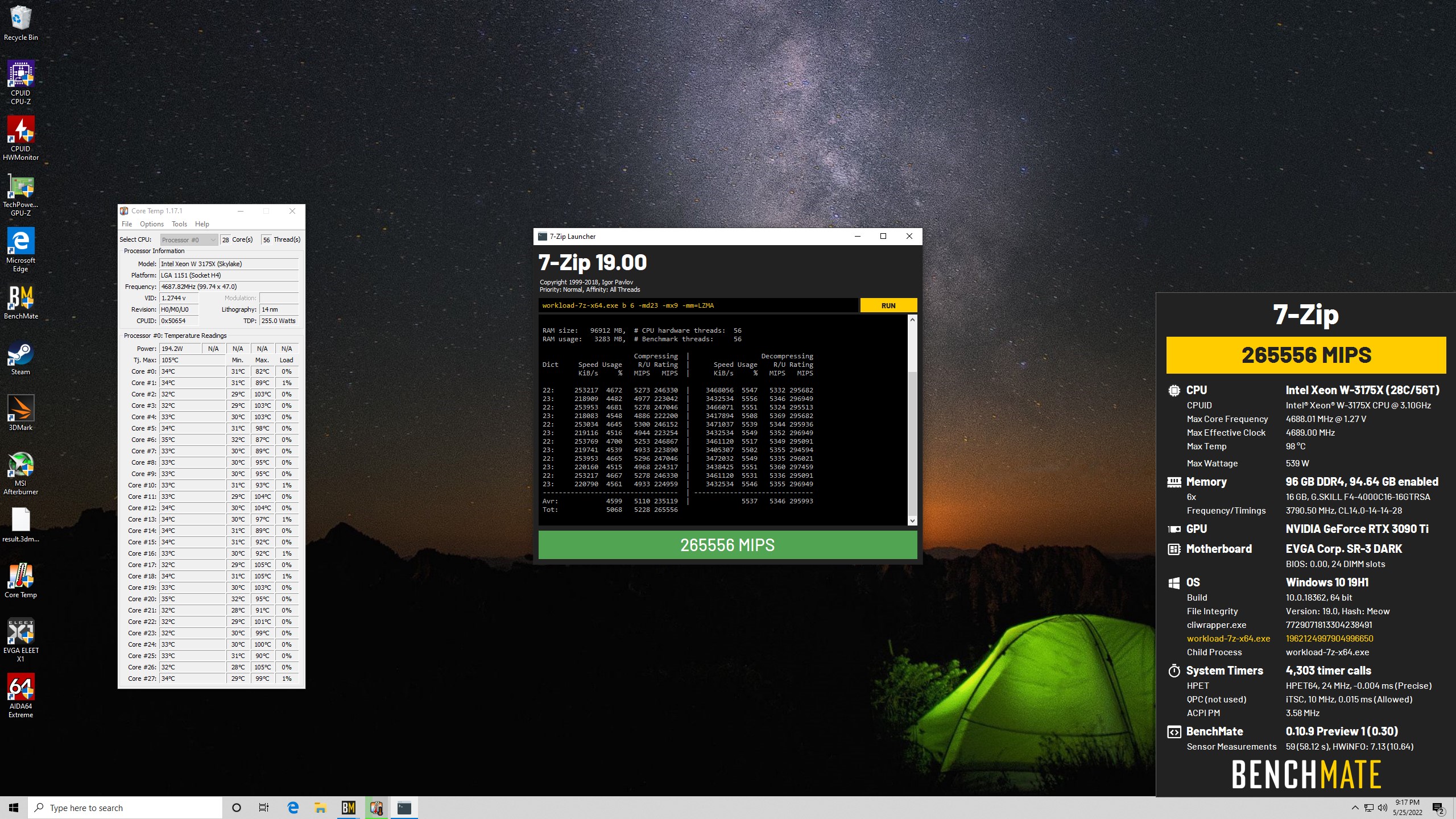This screenshot has width=1456, height=819.
Task: Launch CPUID CPU-Z from desktop
Action: pos(20,83)
